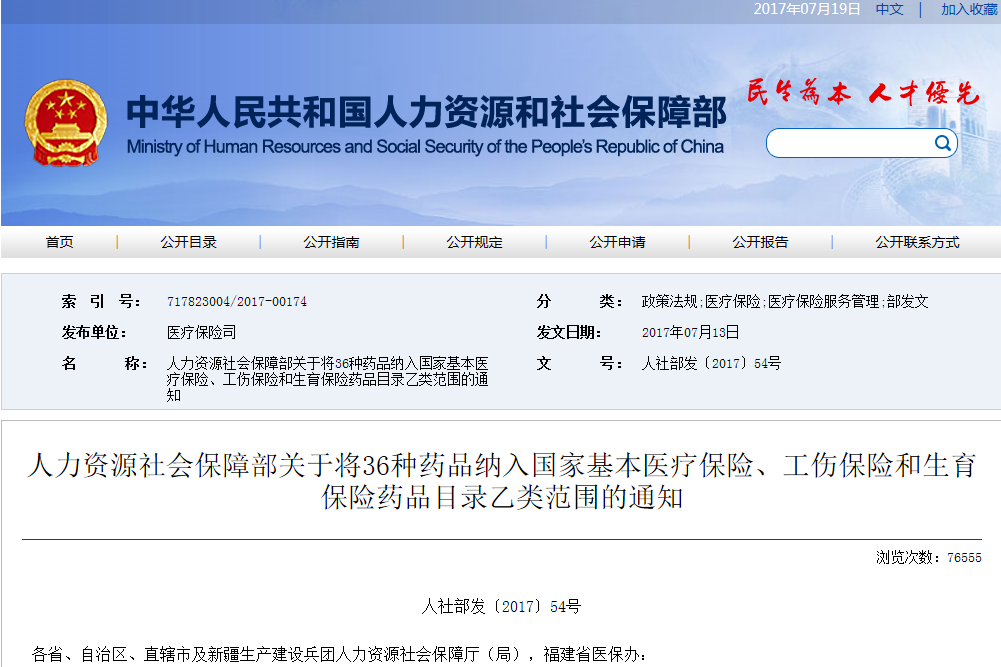This screenshot has width=1001, height=667.
Task: Click the issue date 2017年07月13日
Action: tap(690, 333)
